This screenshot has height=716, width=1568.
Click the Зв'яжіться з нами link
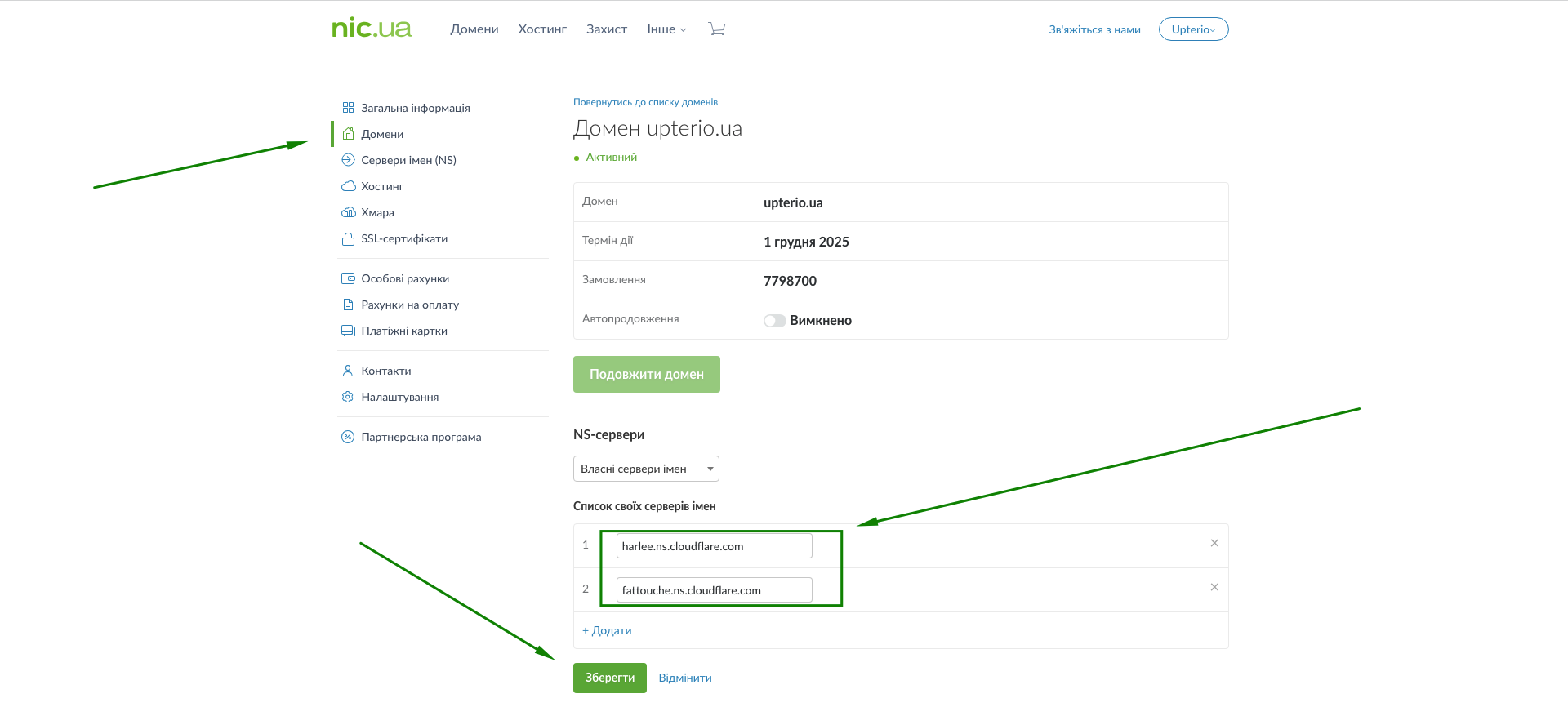pyautogui.click(x=1094, y=29)
